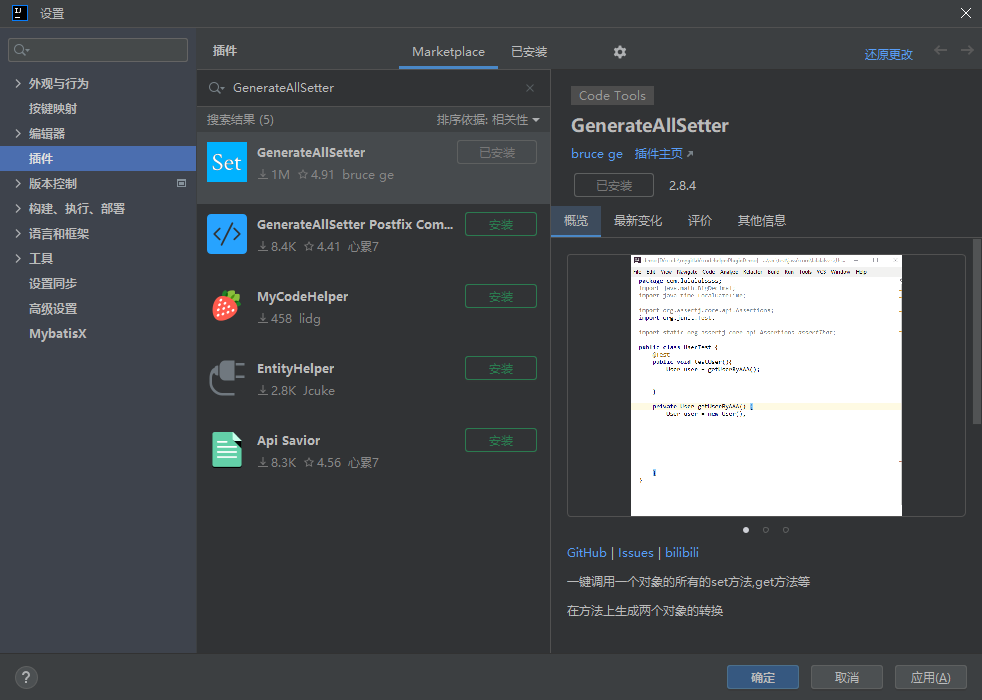Install GenerateAllSetter Postfix Completion plugin
Viewport: 982px width, 700px height.
pyautogui.click(x=500, y=224)
